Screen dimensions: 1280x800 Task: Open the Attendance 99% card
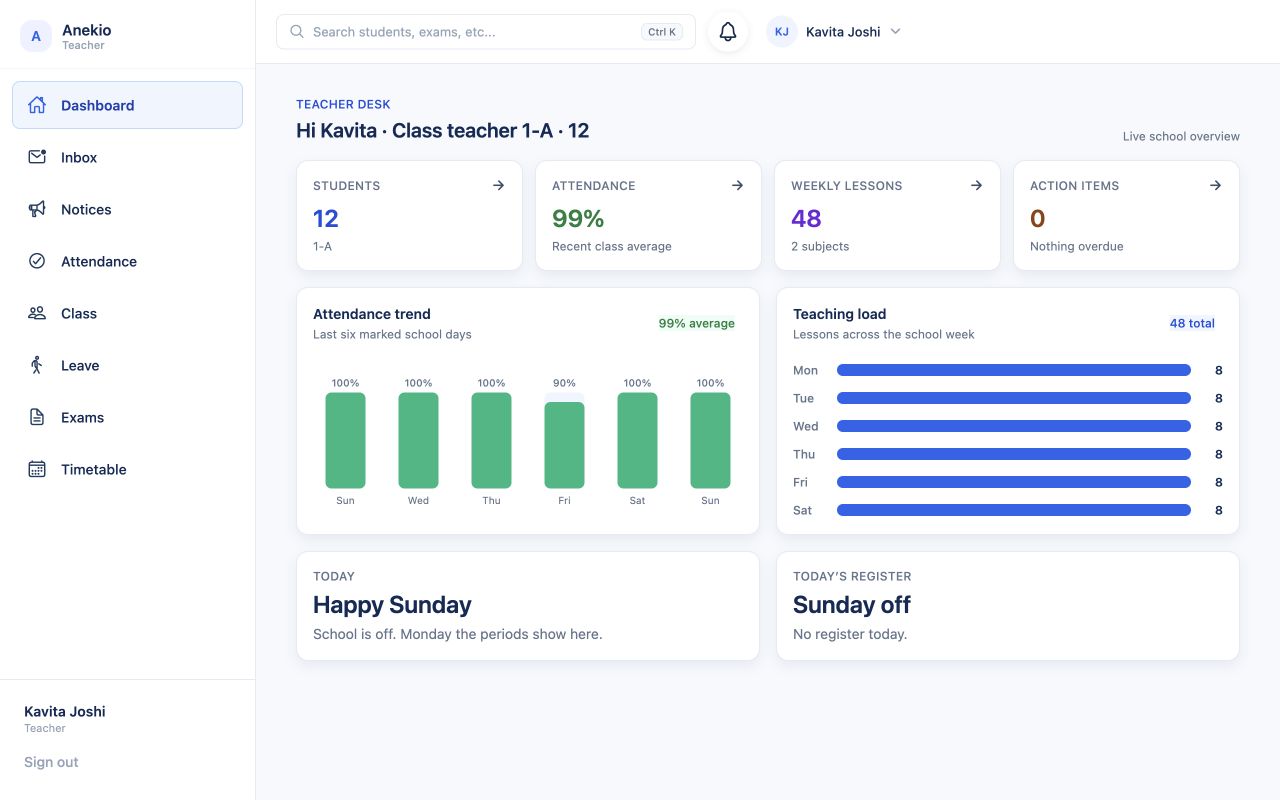click(648, 216)
